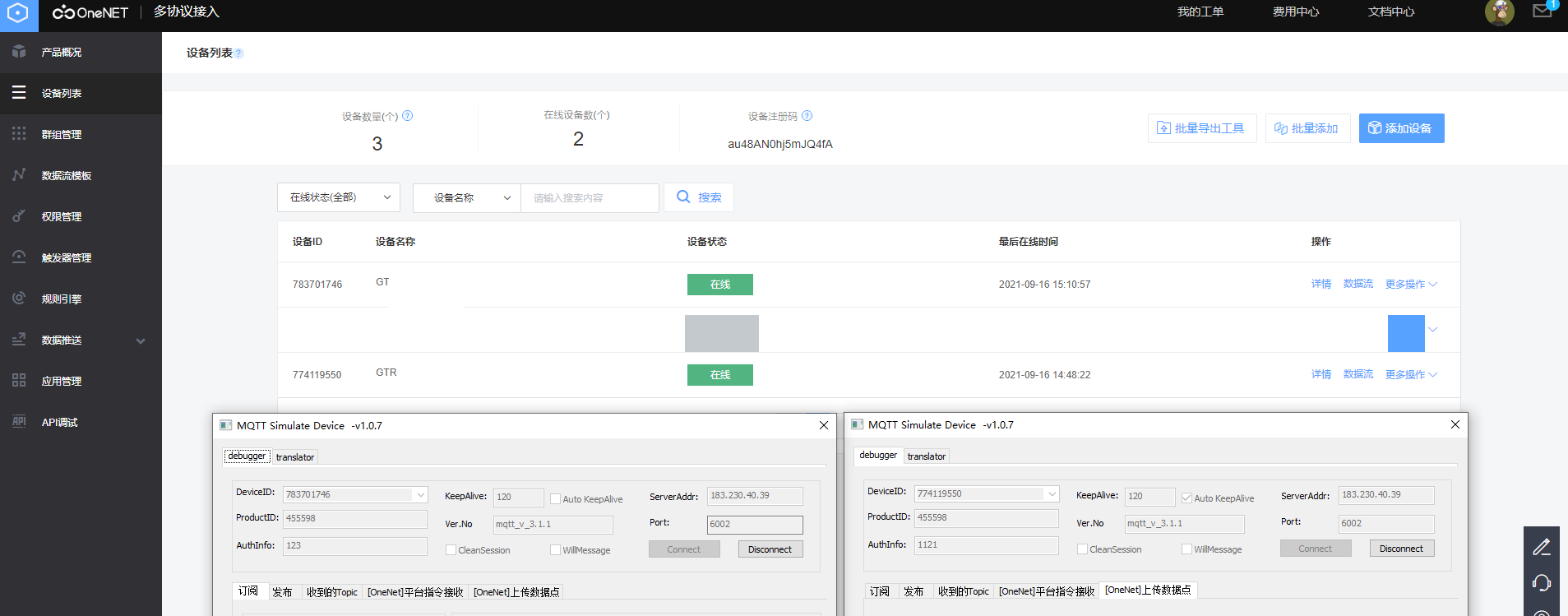The image size is (1568, 616).
Task: Switch to translator tab in left MQTT window
Action: pyautogui.click(x=295, y=457)
